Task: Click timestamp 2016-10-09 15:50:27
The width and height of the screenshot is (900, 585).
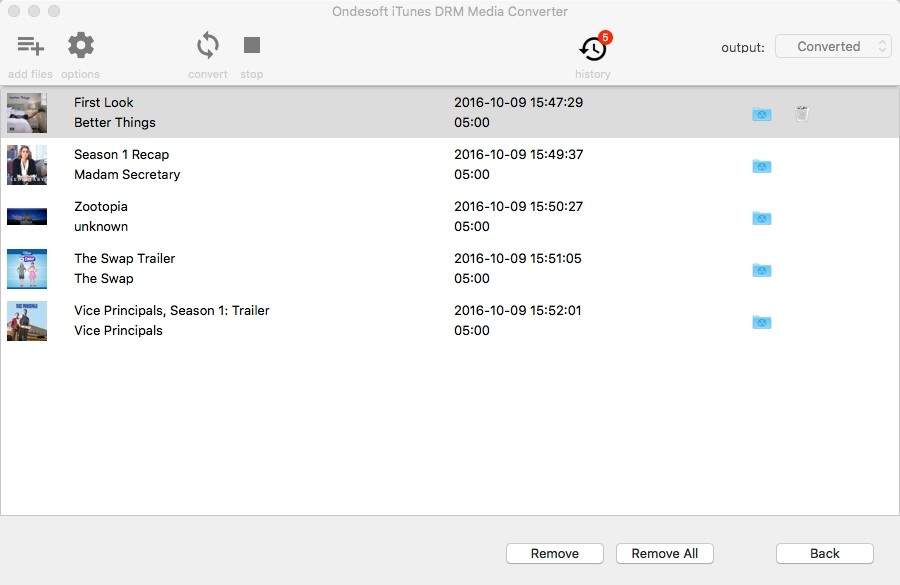Action: pos(518,207)
